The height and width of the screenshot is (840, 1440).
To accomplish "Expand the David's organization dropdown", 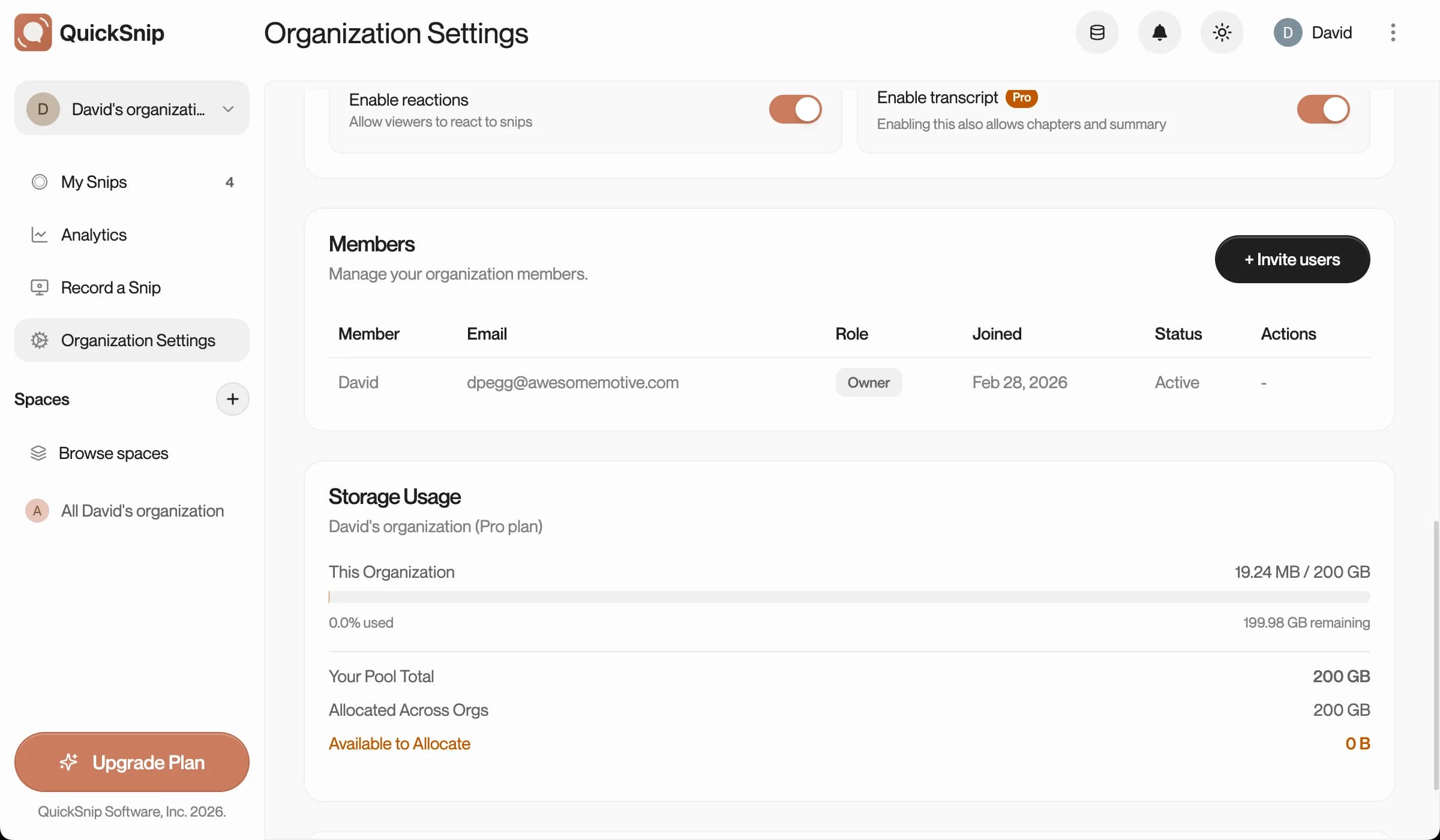I will click(x=228, y=109).
